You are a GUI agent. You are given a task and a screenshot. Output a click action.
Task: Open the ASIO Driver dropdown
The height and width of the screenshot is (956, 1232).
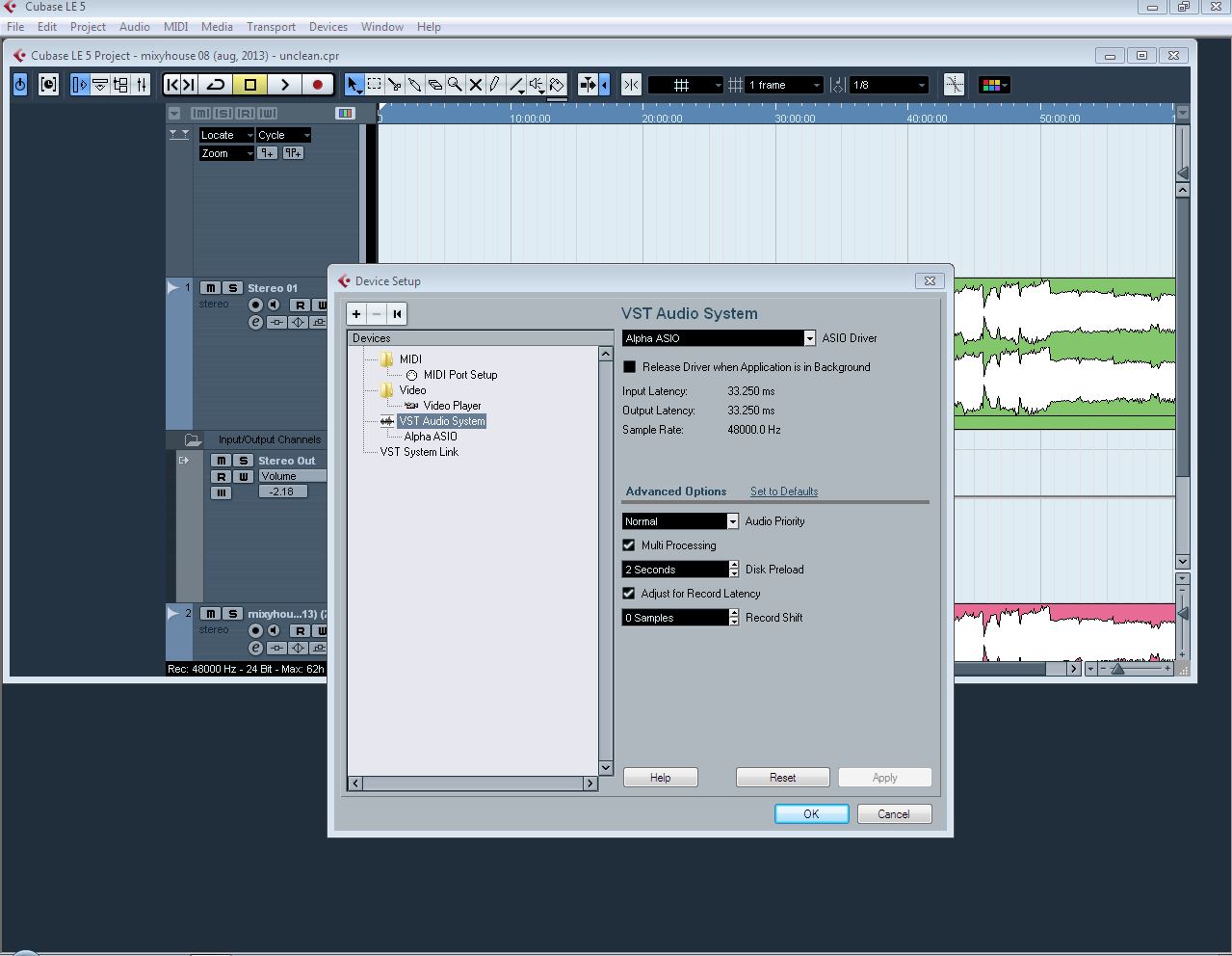coord(809,338)
